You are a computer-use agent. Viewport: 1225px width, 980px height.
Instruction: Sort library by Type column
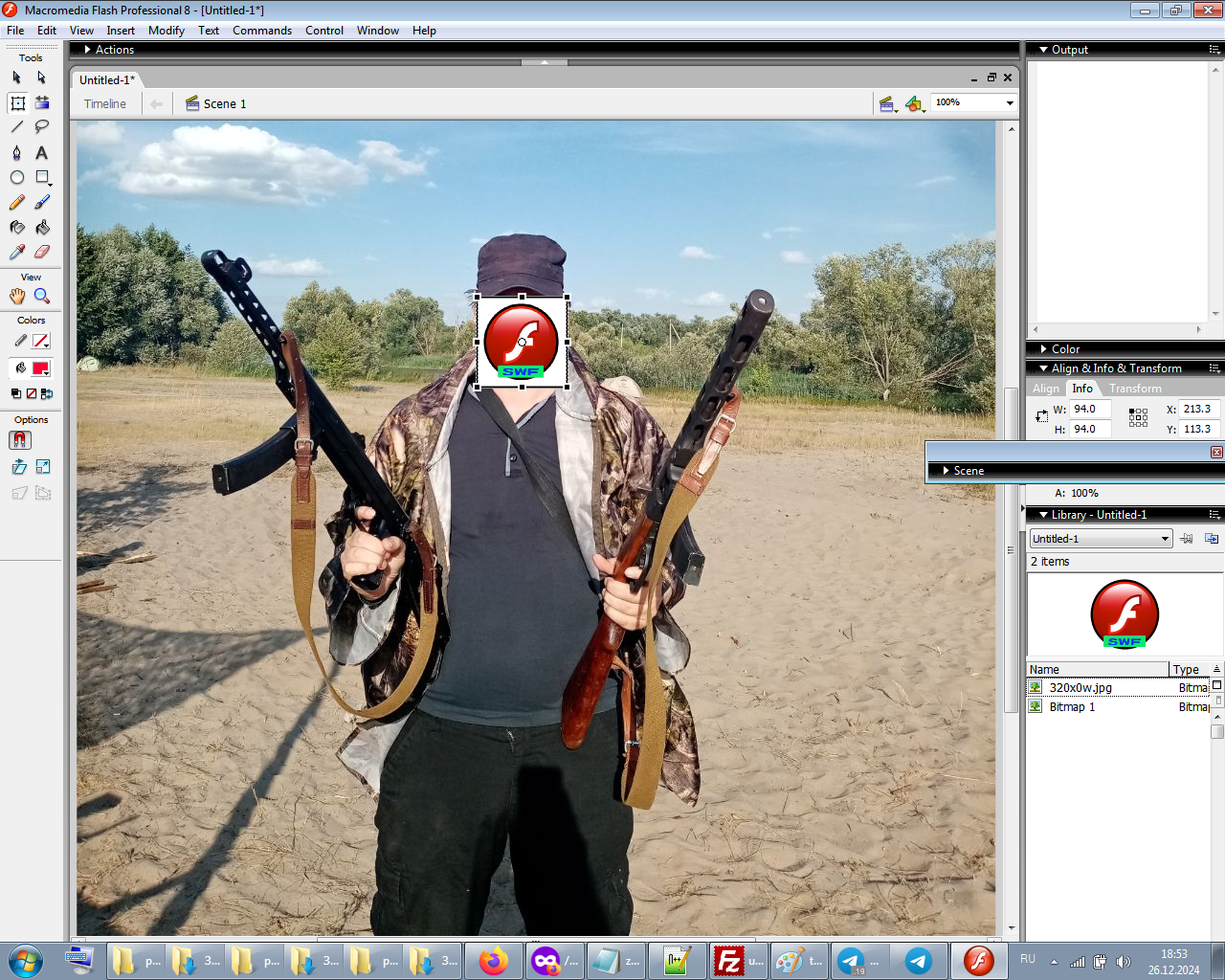1190,670
